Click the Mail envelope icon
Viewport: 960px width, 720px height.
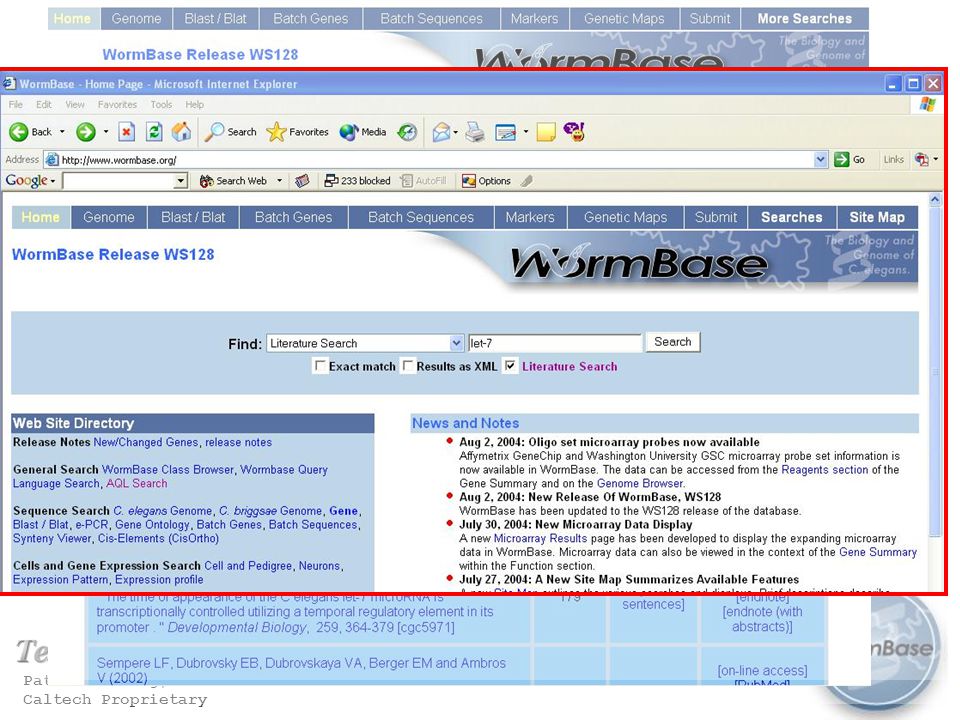441,132
